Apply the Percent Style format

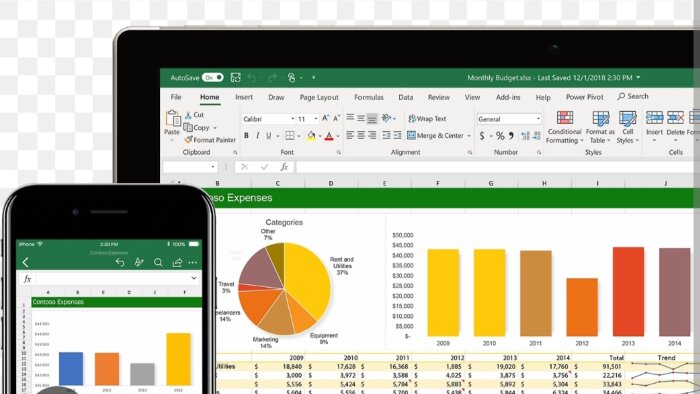click(x=500, y=136)
